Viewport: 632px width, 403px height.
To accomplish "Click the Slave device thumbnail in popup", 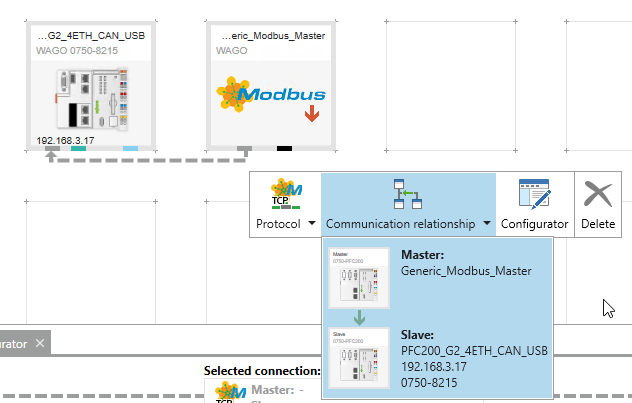I will [x=359, y=358].
